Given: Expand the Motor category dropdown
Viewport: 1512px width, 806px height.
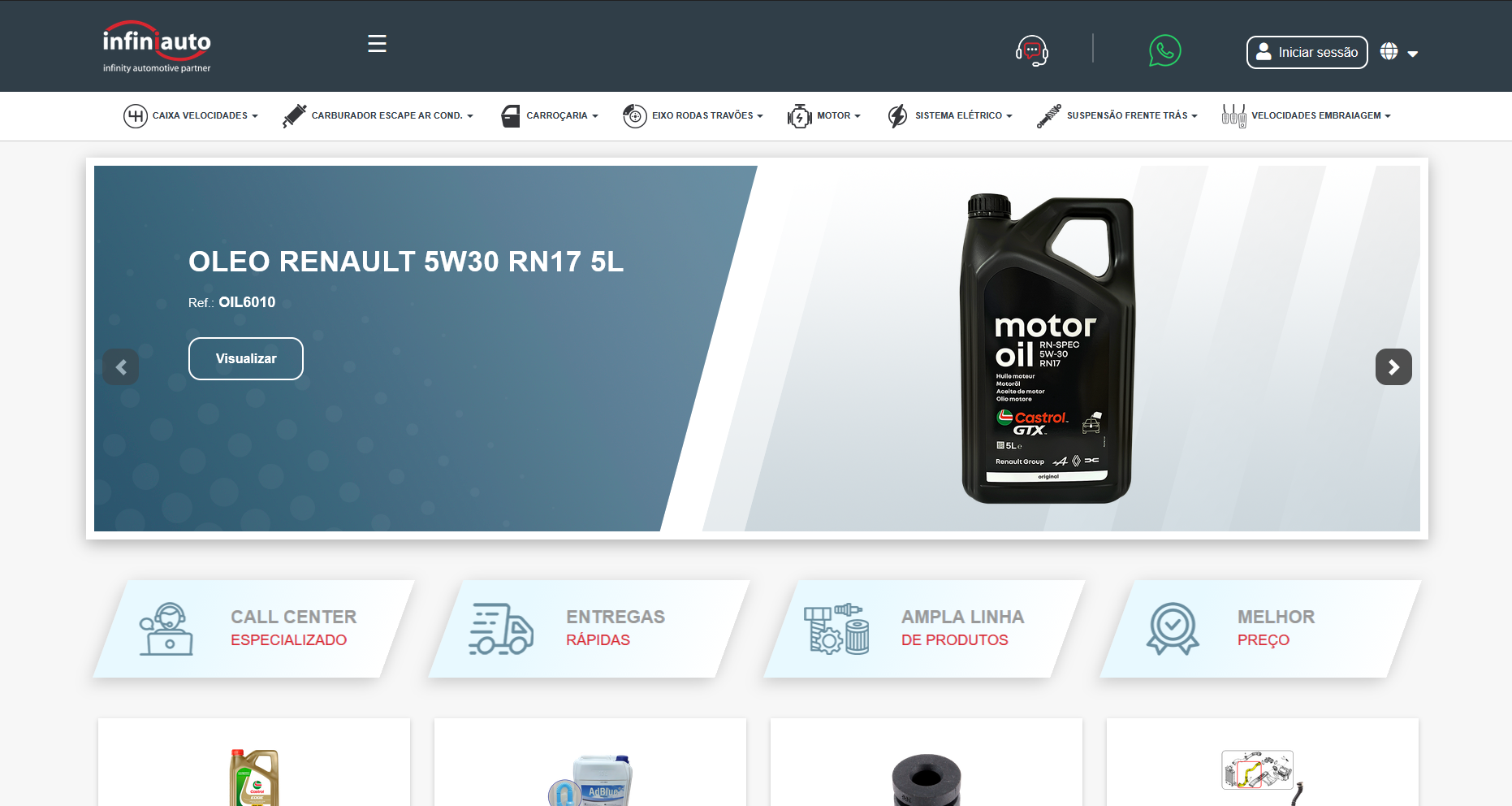Looking at the screenshot, I should coord(824,116).
